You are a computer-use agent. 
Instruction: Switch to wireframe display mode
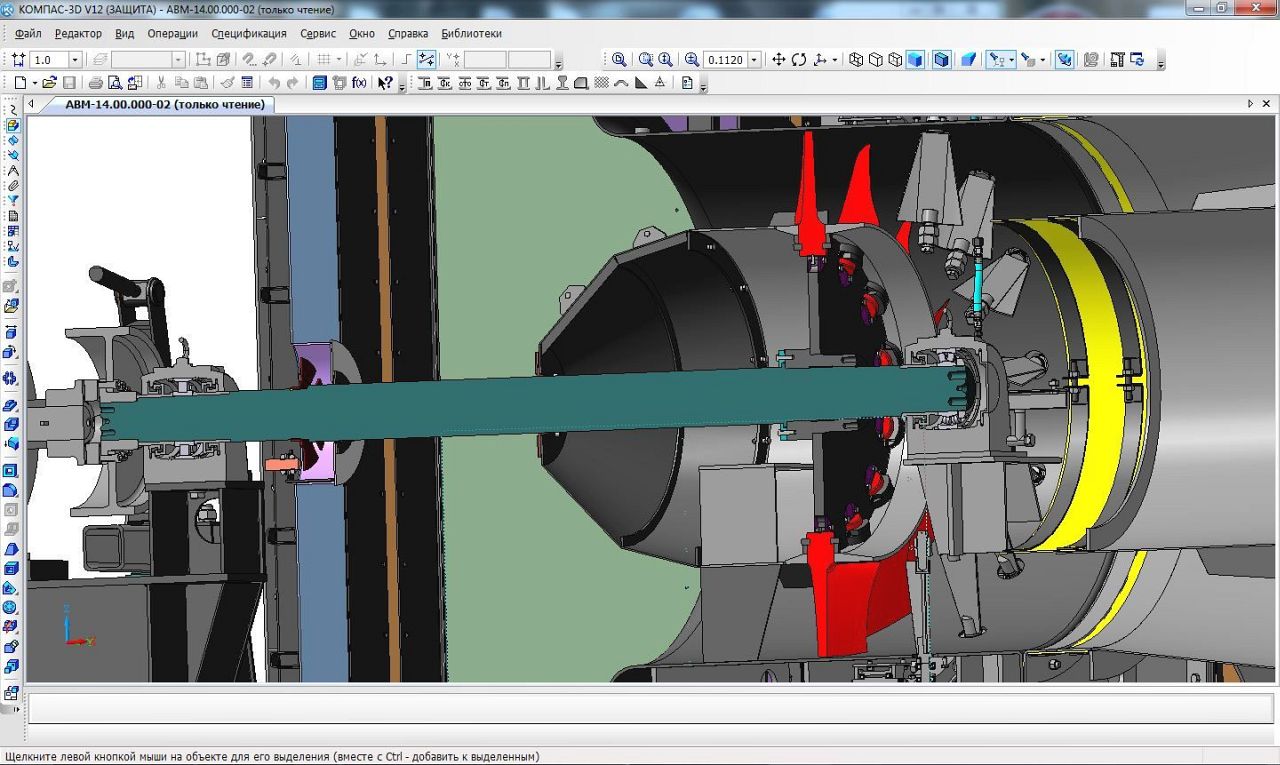[x=856, y=60]
